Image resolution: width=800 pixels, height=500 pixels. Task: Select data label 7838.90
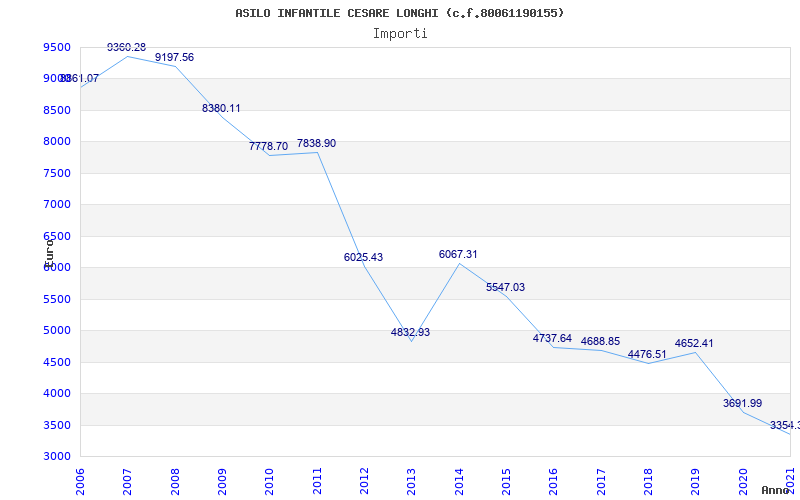(316, 143)
